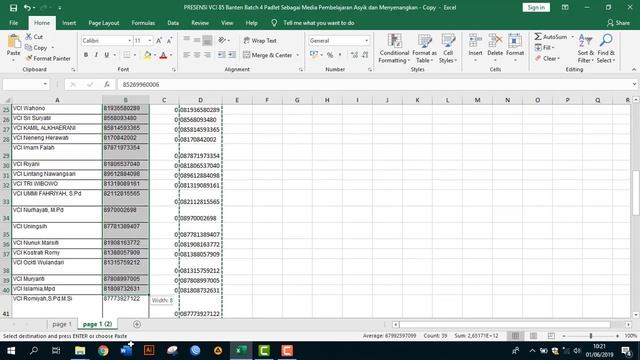Open the Borders icon in Font group
Screen dimensions: 640x360
pyautogui.click(x=127, y=55)
